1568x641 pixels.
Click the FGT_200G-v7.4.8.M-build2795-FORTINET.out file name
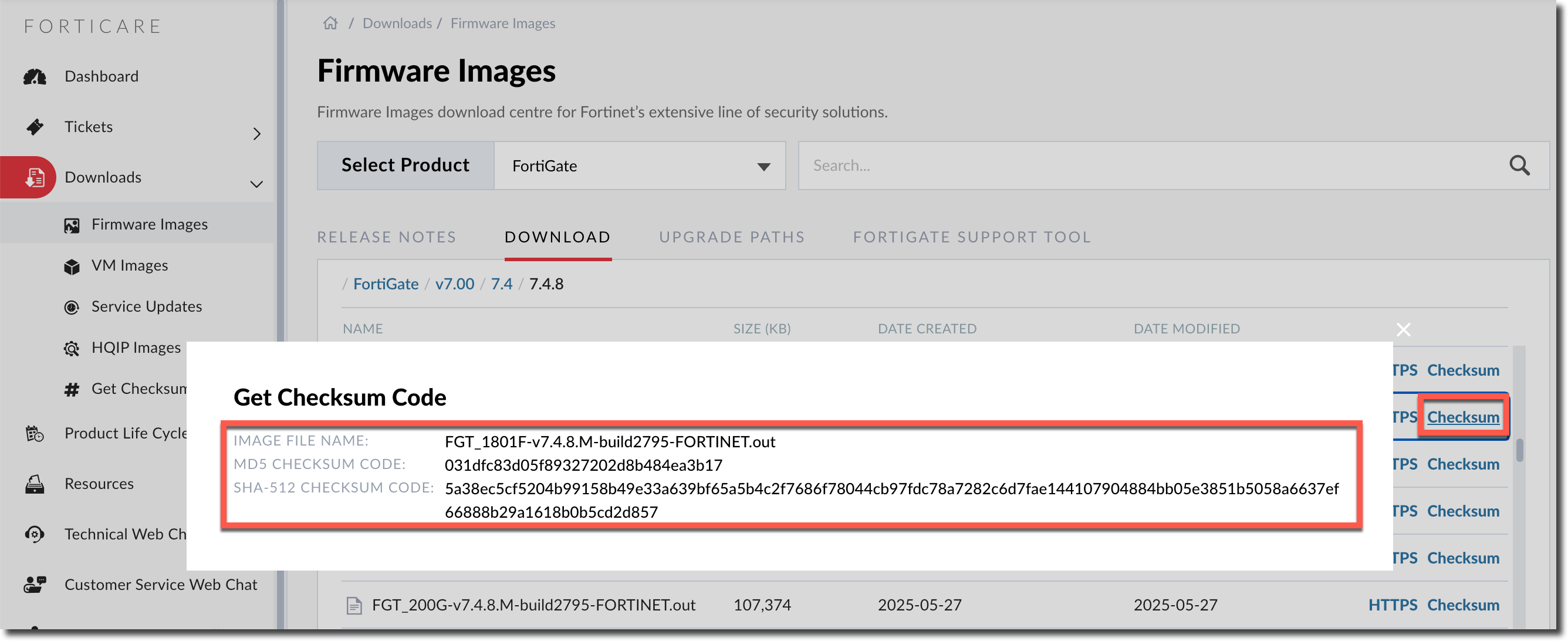534,605
